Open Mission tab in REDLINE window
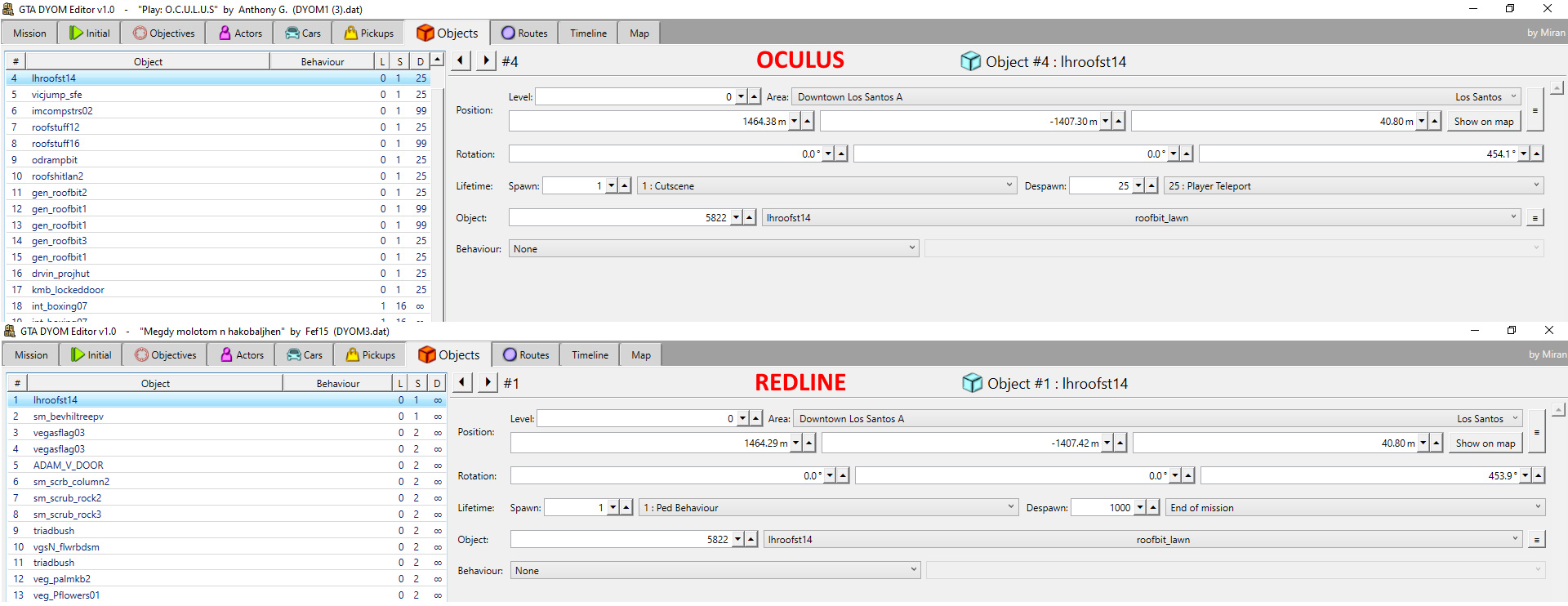This screenshot has width=1568, height=606. (31, 354)
